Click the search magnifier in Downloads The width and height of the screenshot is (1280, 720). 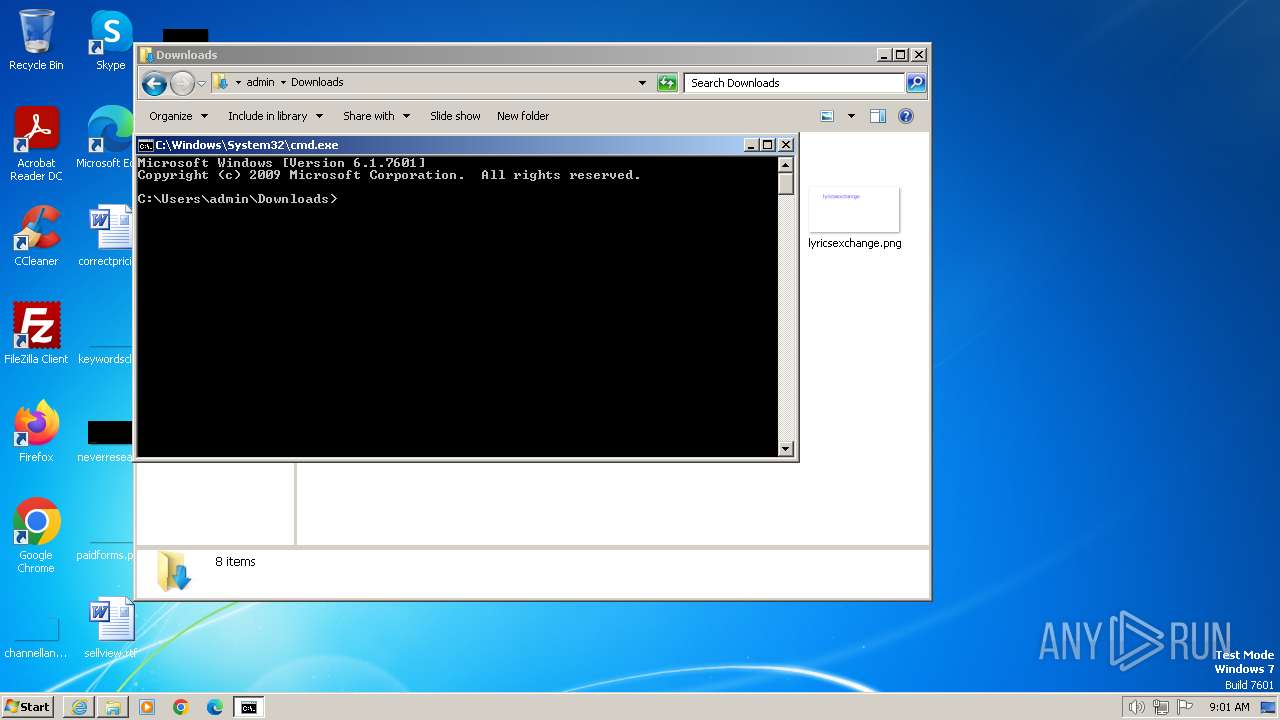coord(915,83)
